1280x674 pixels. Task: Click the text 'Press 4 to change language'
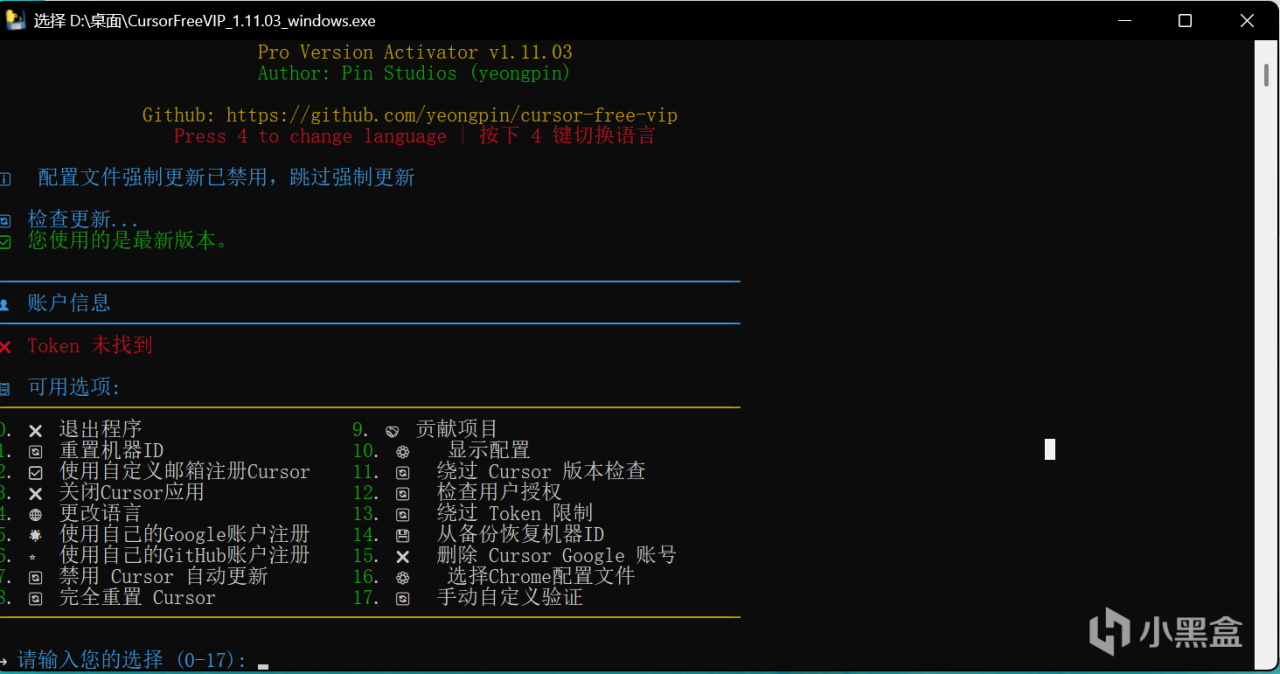tap(310, 136)
